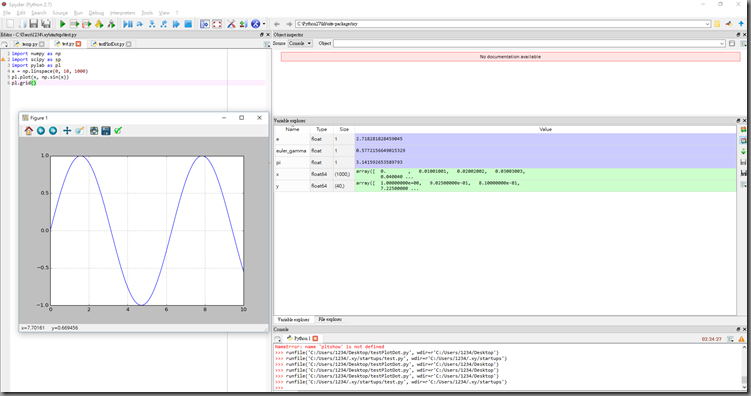The image size is (751, 396).
Task: Open Preferences tools icon
Action: [231, 23]
